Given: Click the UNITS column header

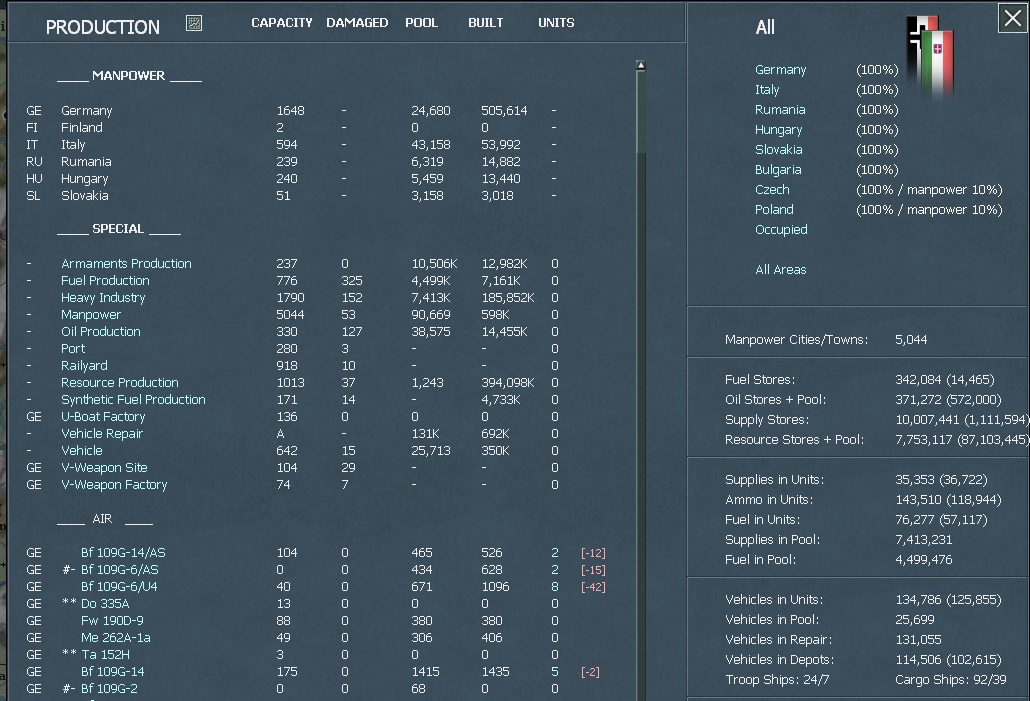Looking at the screenshot, I should 556,23.
